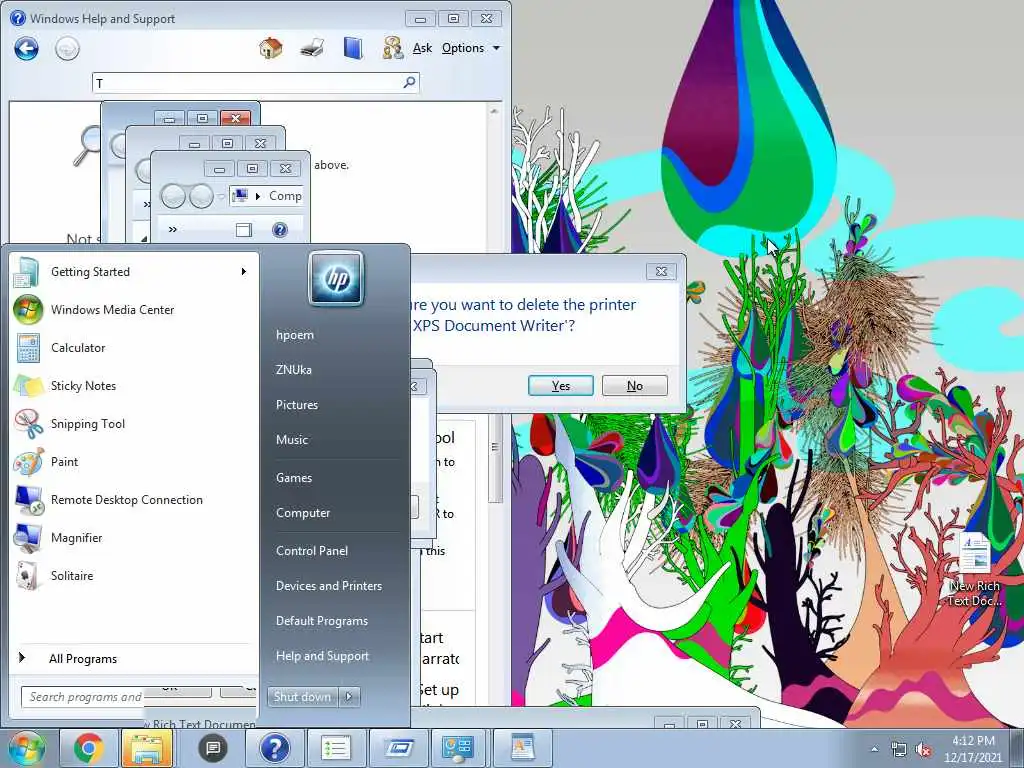The height and width of the screenshot is (768, 1024).
Task: Browse Help contents via blue book icon
Action: 353,48
